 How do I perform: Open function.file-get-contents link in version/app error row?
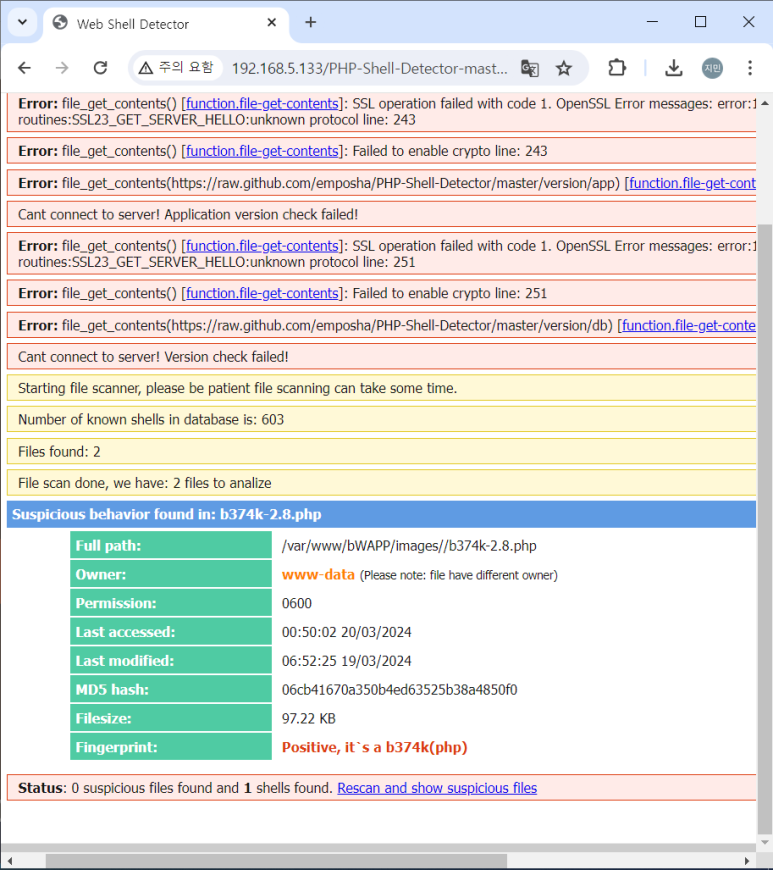coord(692,183)
